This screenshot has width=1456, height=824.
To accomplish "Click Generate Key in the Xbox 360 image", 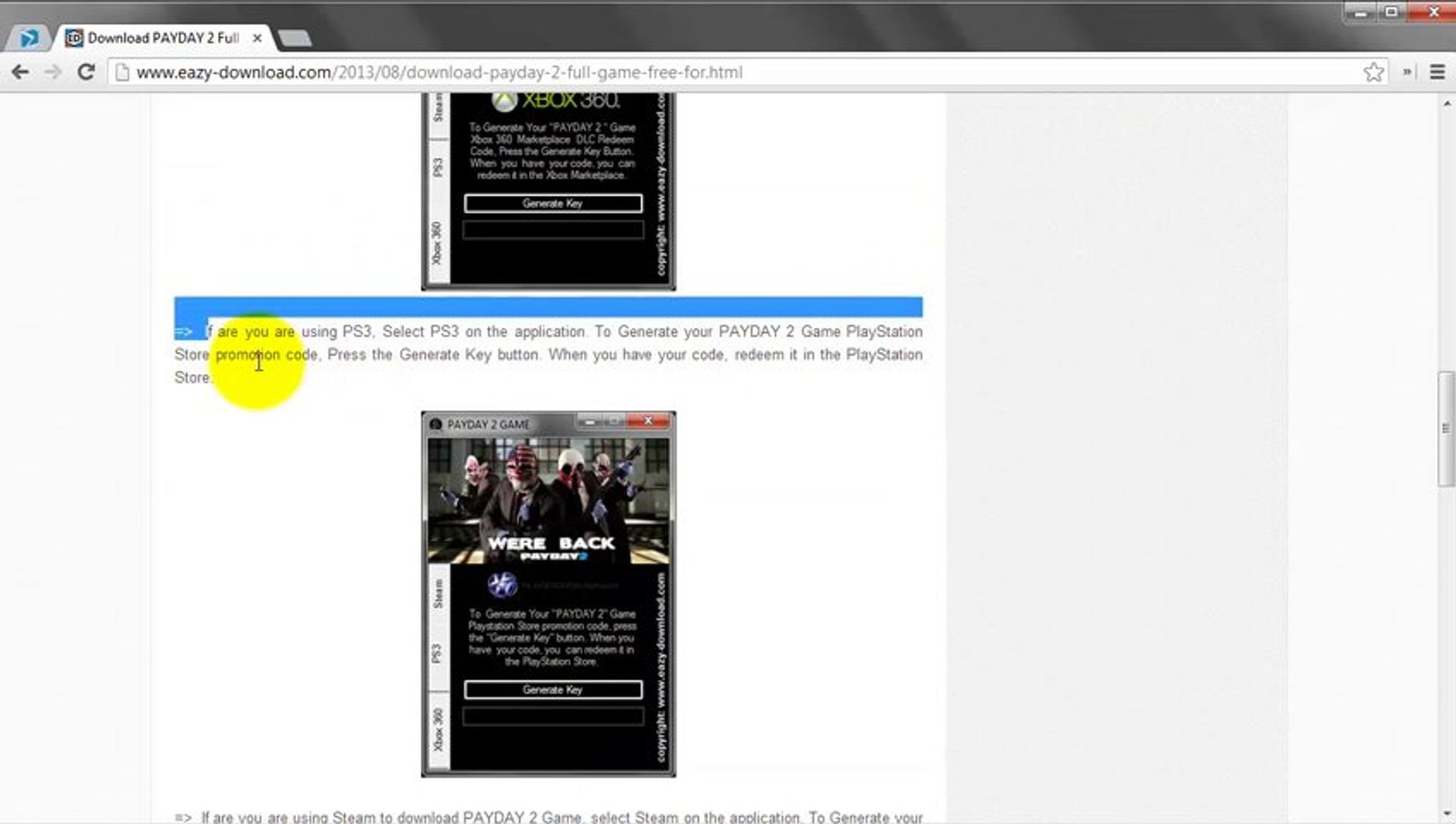I will (x=552, y=203).
